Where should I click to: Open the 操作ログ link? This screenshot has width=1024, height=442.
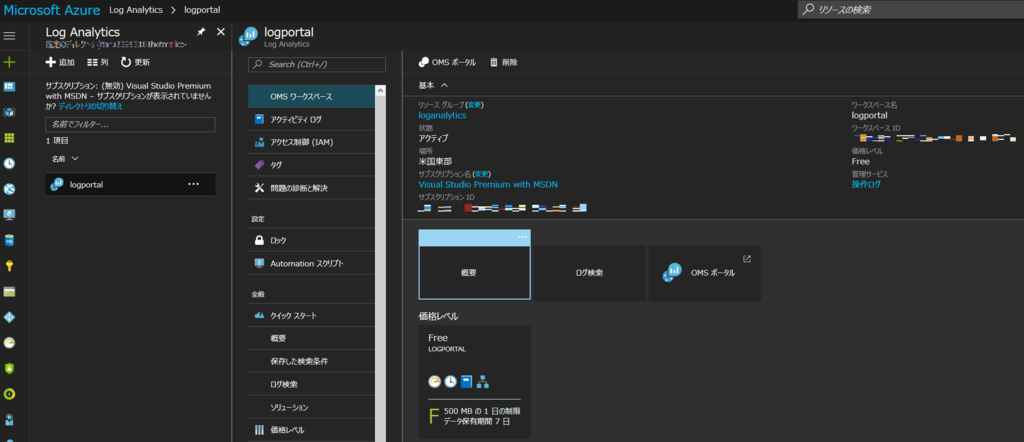(866, 184)
